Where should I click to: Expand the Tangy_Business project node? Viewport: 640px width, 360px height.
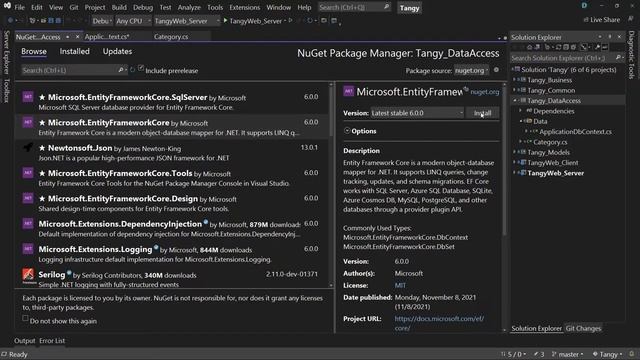pos(514,80)
